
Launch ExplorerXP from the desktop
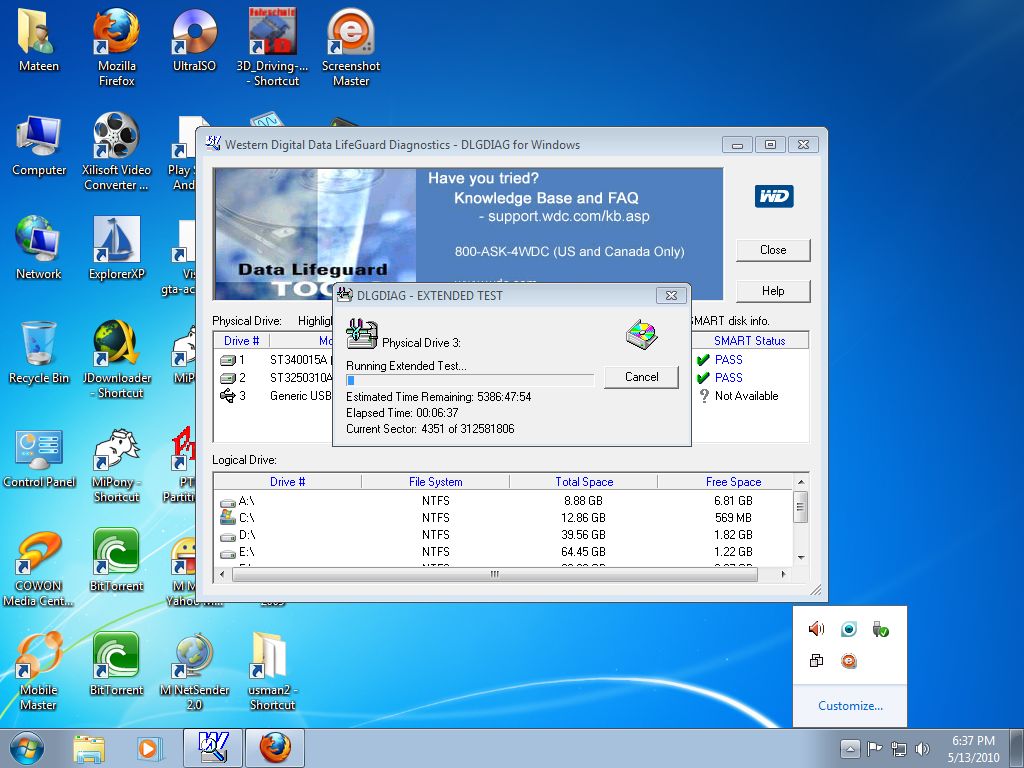[116, 248]
